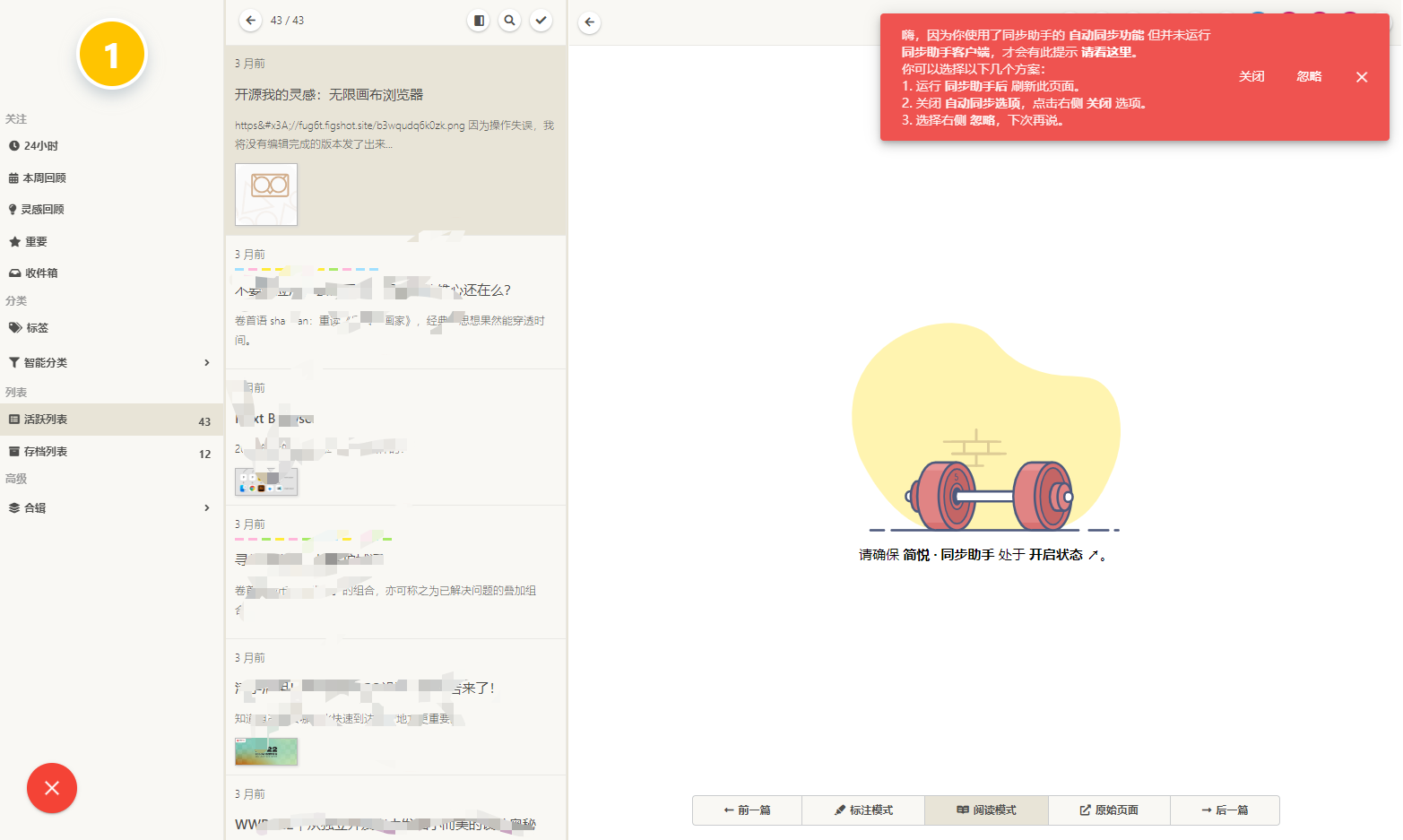The height and width of the screenshot is (840, 1403).
Task: Toggle the panel view icon next to search
Action: point(478,20)
